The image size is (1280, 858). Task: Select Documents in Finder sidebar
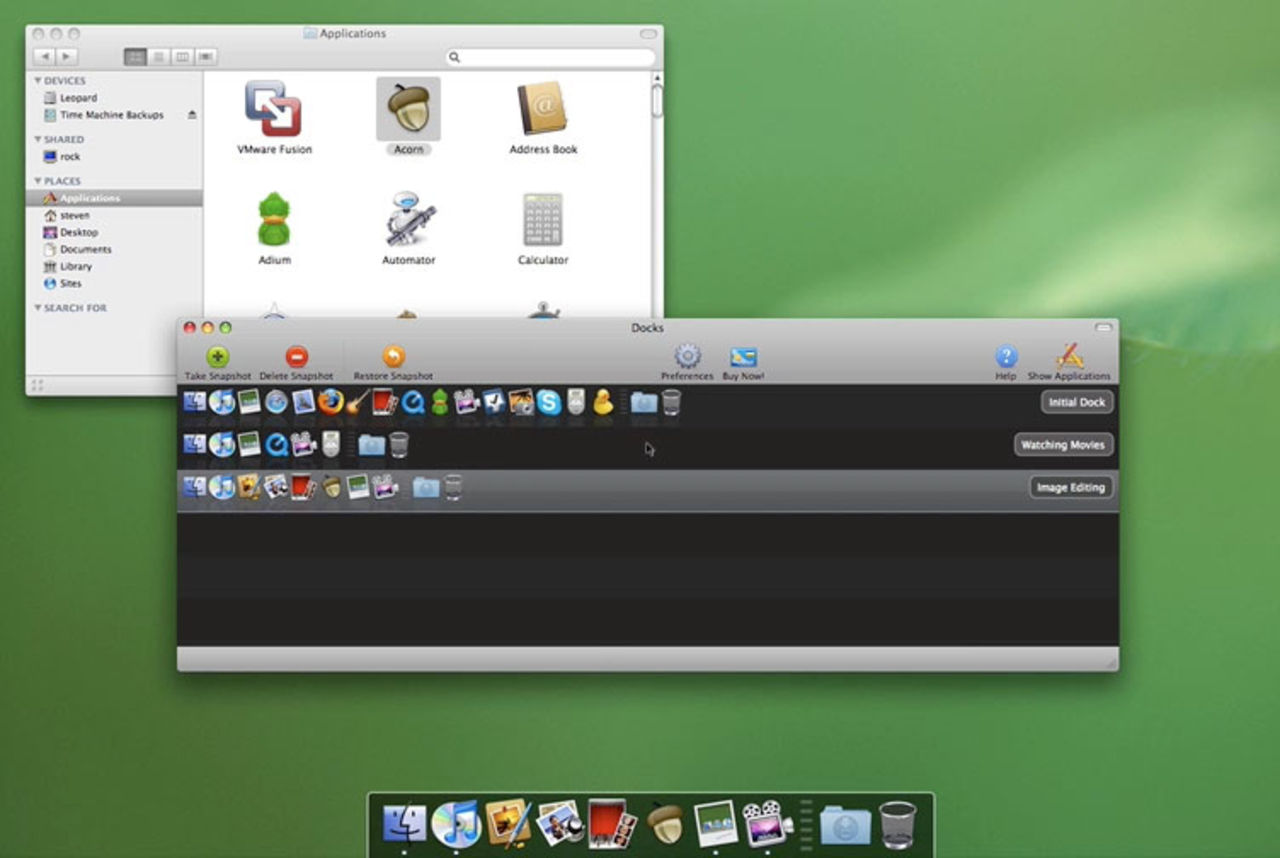pos(85,249)
